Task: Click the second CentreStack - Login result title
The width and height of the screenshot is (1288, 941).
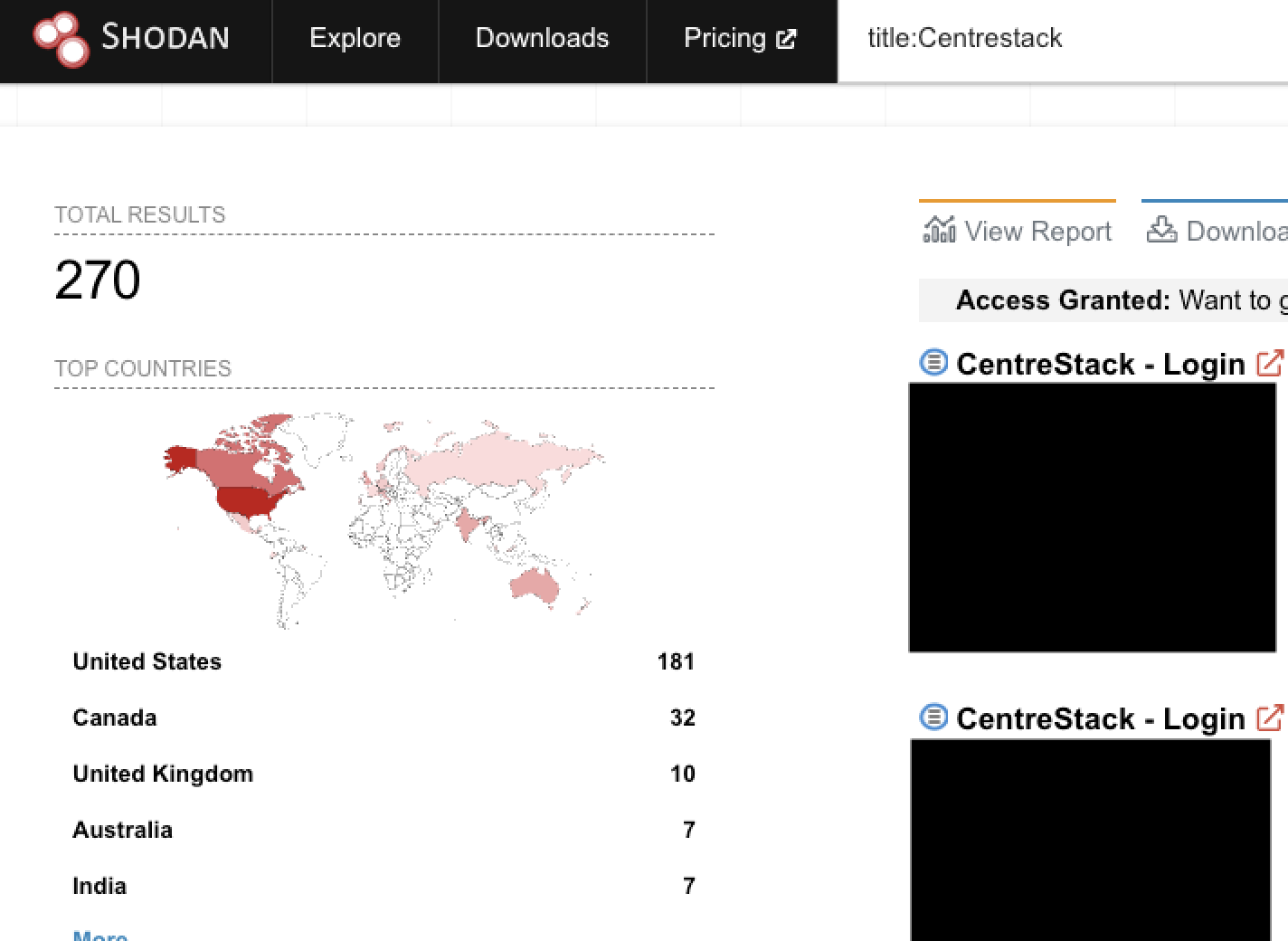Action: coord(1101,718)
